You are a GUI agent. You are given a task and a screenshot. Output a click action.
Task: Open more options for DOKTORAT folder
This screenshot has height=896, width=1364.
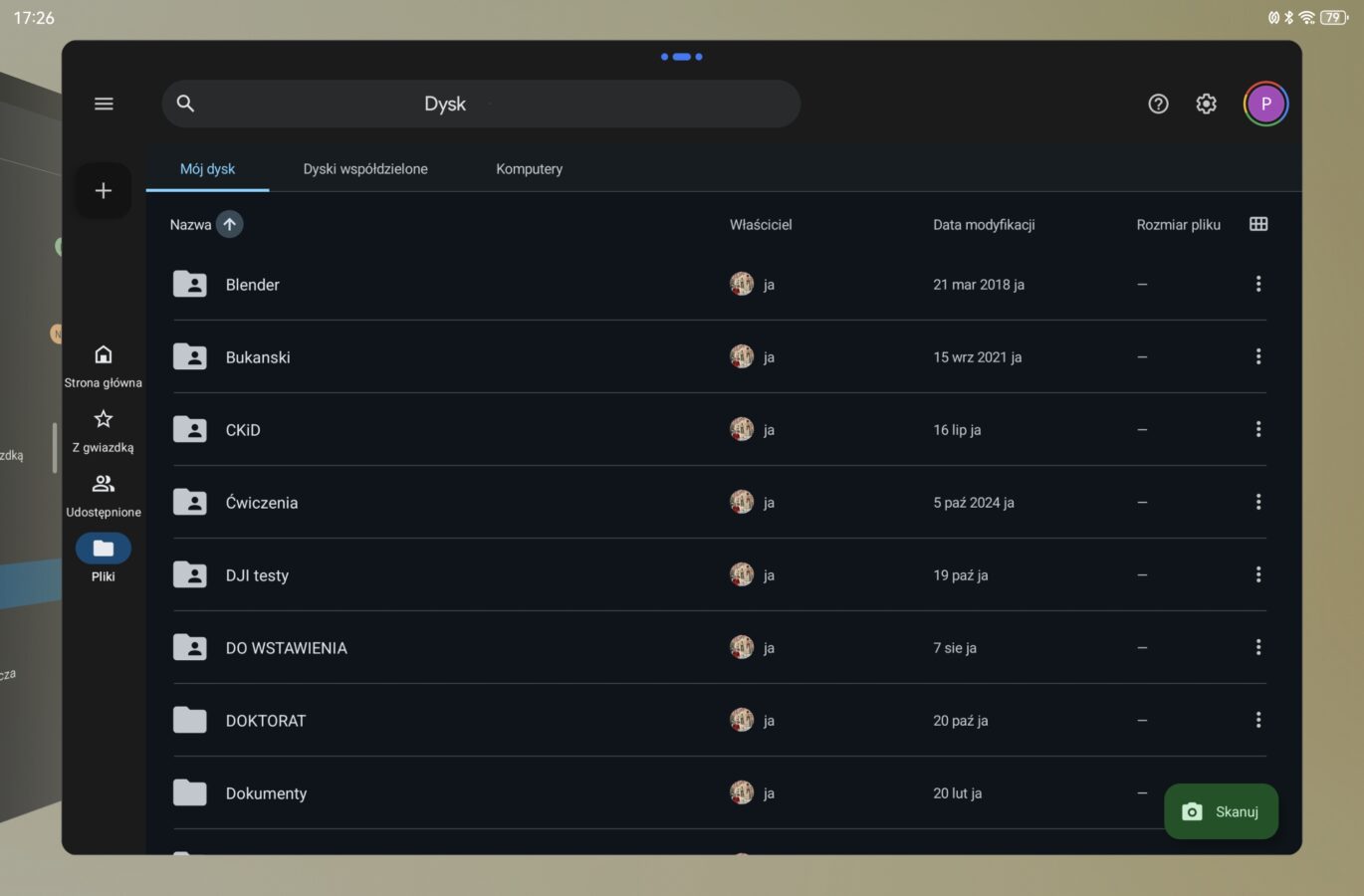click(1258, 720)
